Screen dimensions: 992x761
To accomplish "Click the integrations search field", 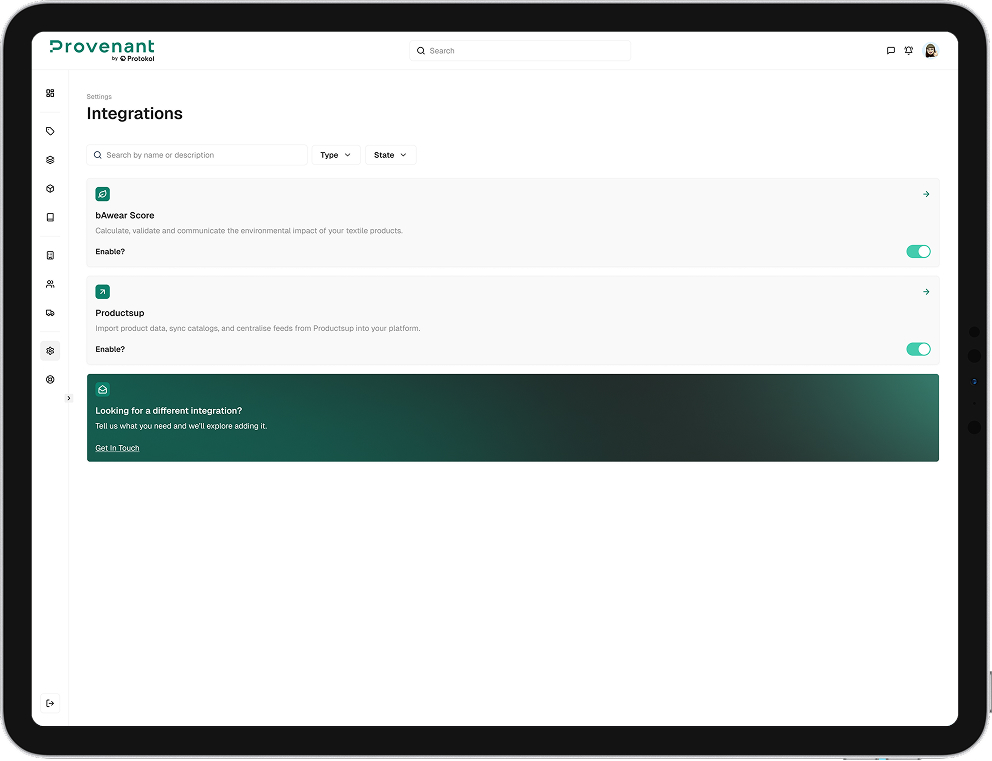I will [197, 155].
